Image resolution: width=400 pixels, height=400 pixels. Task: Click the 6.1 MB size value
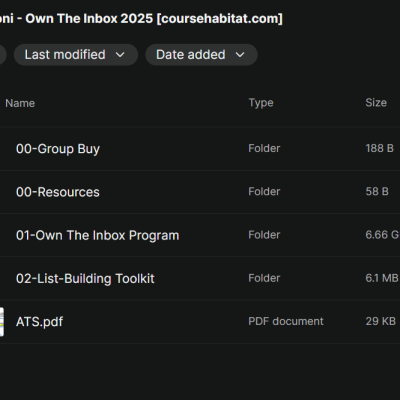coord(382,278)
